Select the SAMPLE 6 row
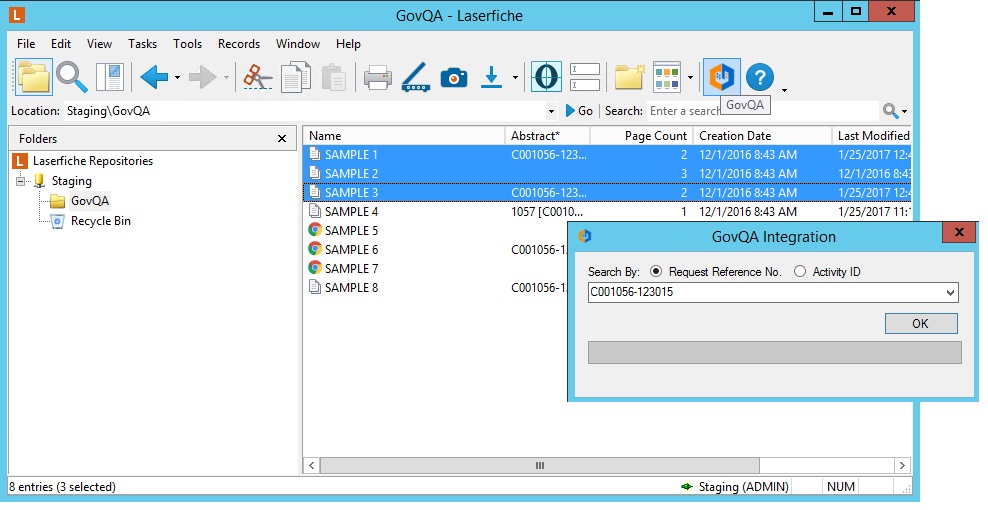Image resolution: width=988 pixels, height=510 pixels. pyautogui.click(x=436, y=249)
